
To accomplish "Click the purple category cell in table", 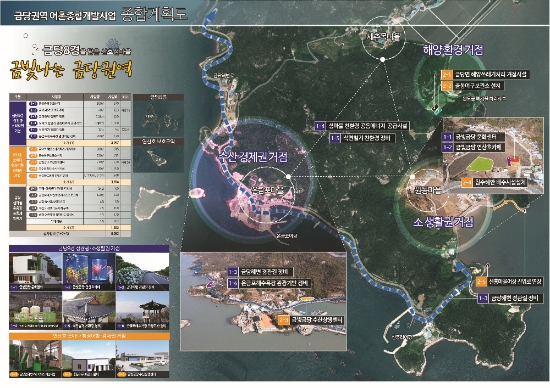I will tap(18, 123).
